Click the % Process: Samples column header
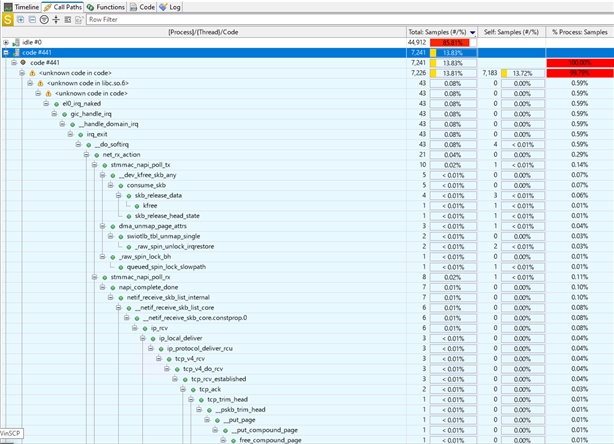 (580, 32)
